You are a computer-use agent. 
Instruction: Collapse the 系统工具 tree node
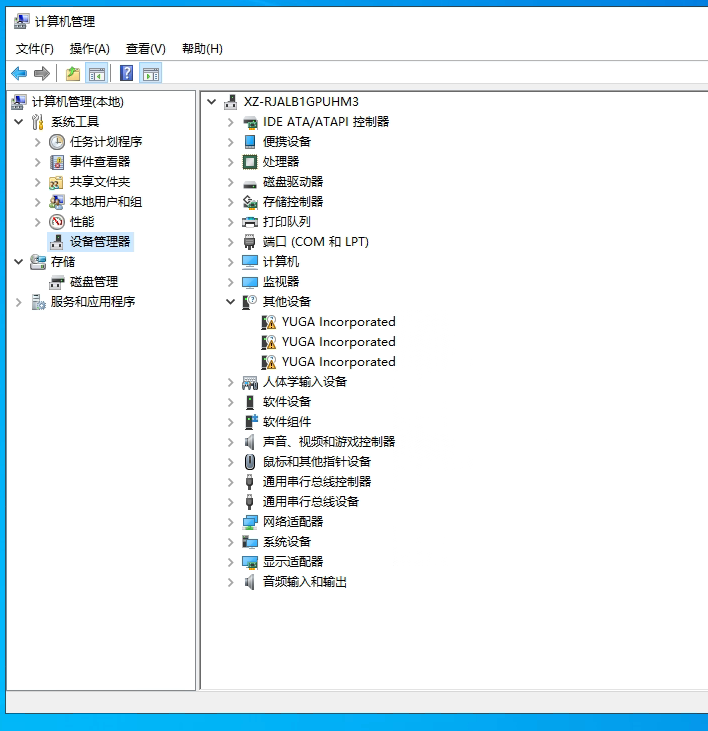click(19, 122)
